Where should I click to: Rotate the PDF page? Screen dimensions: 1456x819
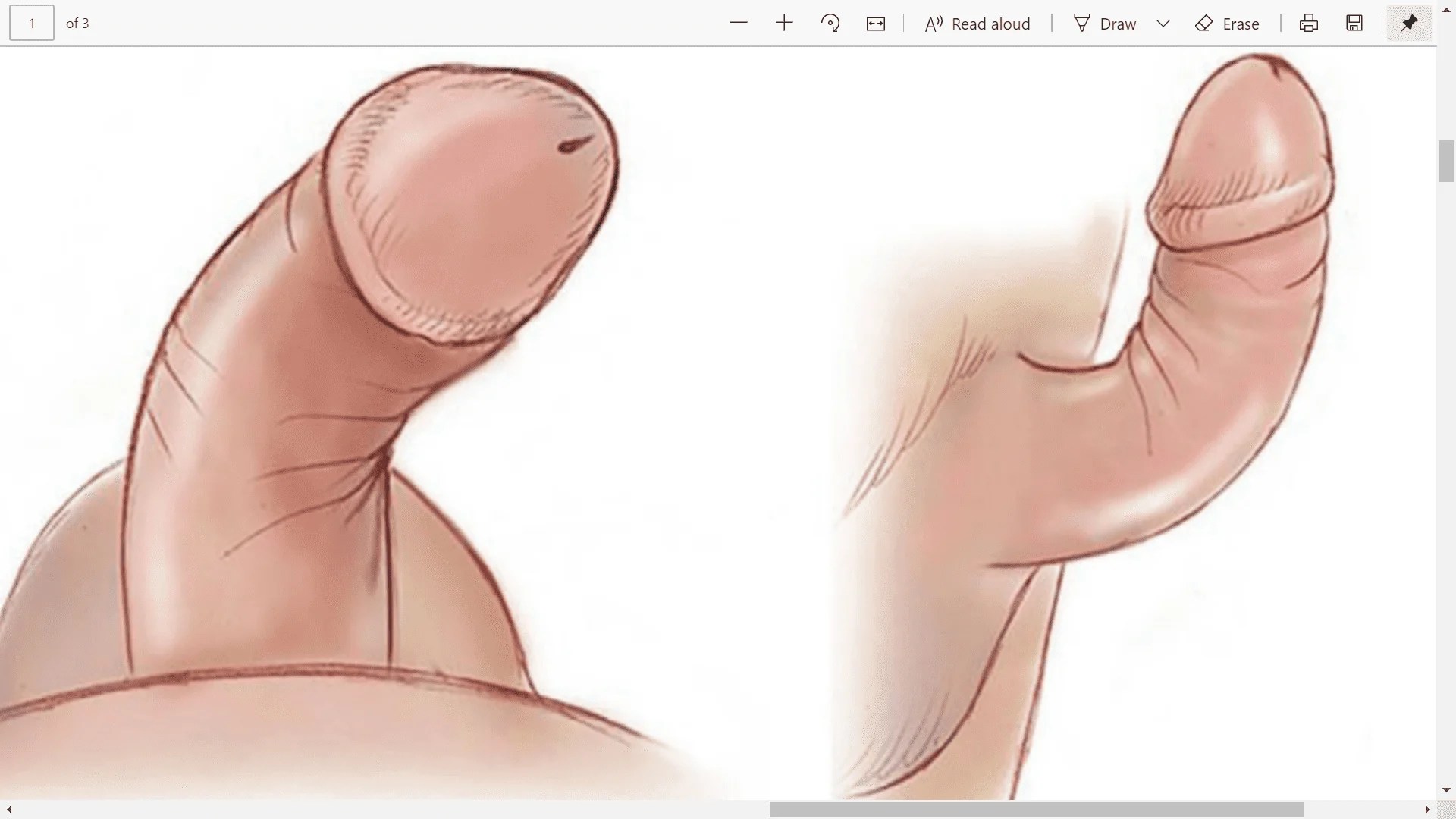[830, 24]
